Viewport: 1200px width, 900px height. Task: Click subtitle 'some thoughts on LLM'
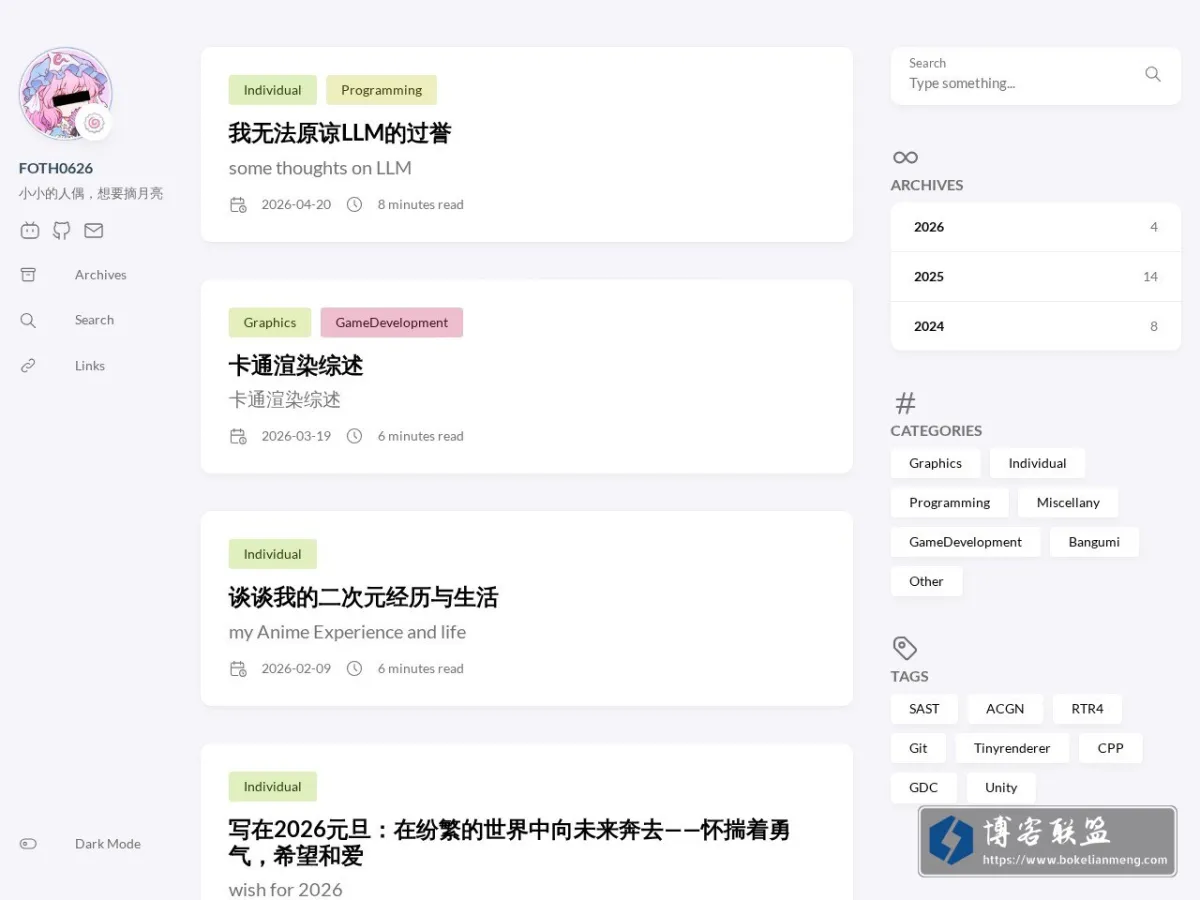click(x=320, y=168)
